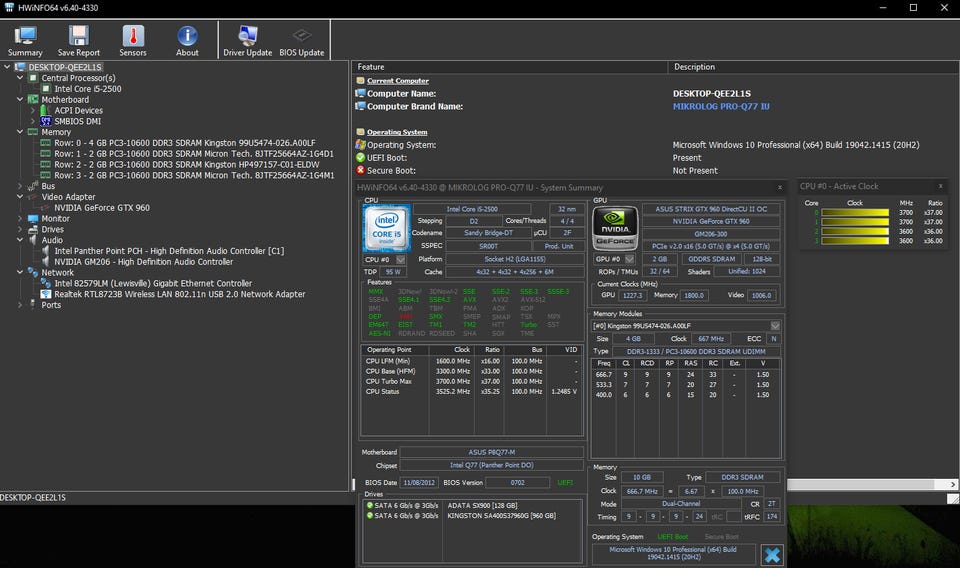This screenshot has height=568, width=960.
Task: Click the Core 0 clock bar
Action: pyautogui.click(x=855, y=213)
